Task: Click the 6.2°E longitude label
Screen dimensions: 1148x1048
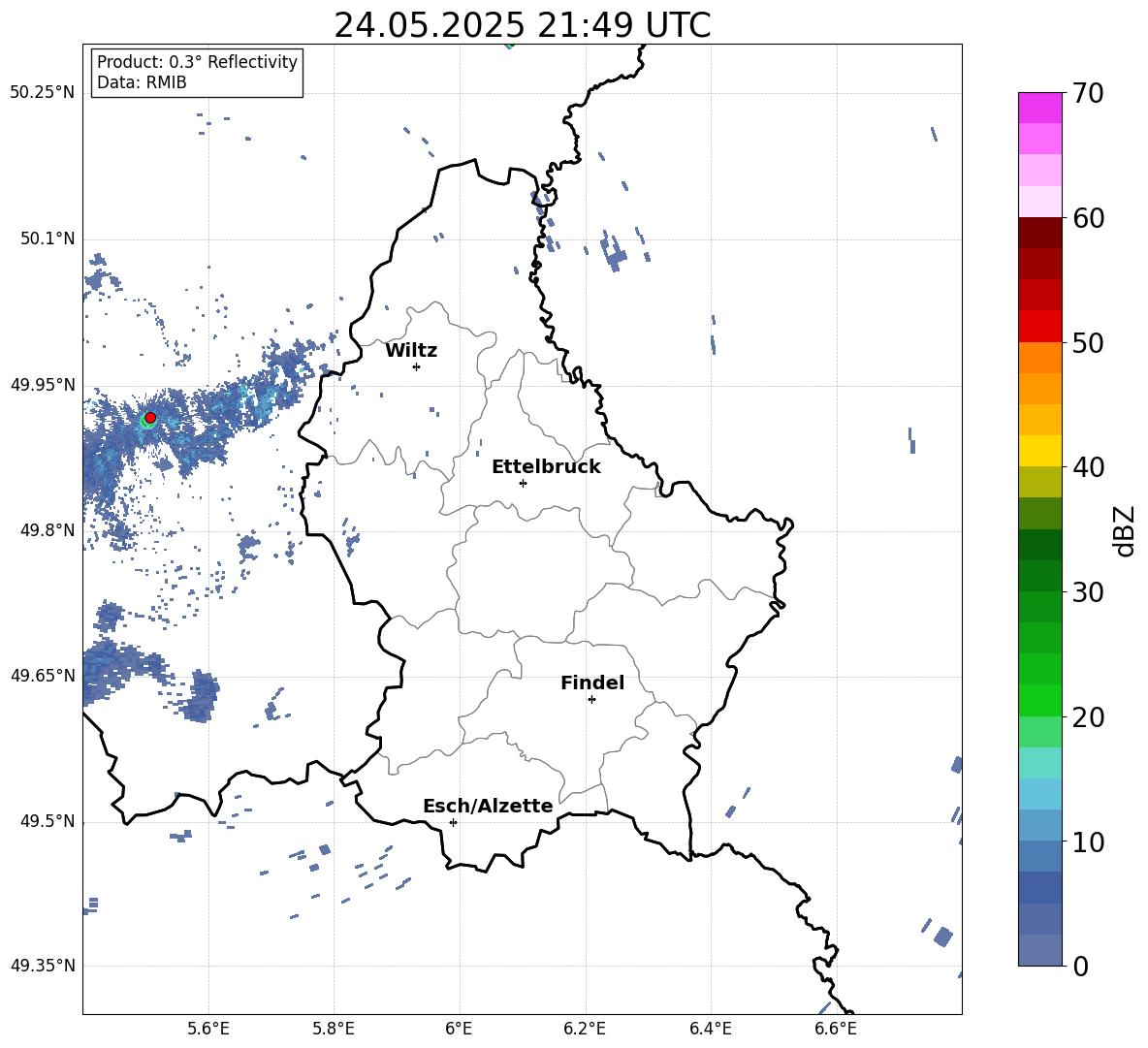Action: tap(585, 1030)
